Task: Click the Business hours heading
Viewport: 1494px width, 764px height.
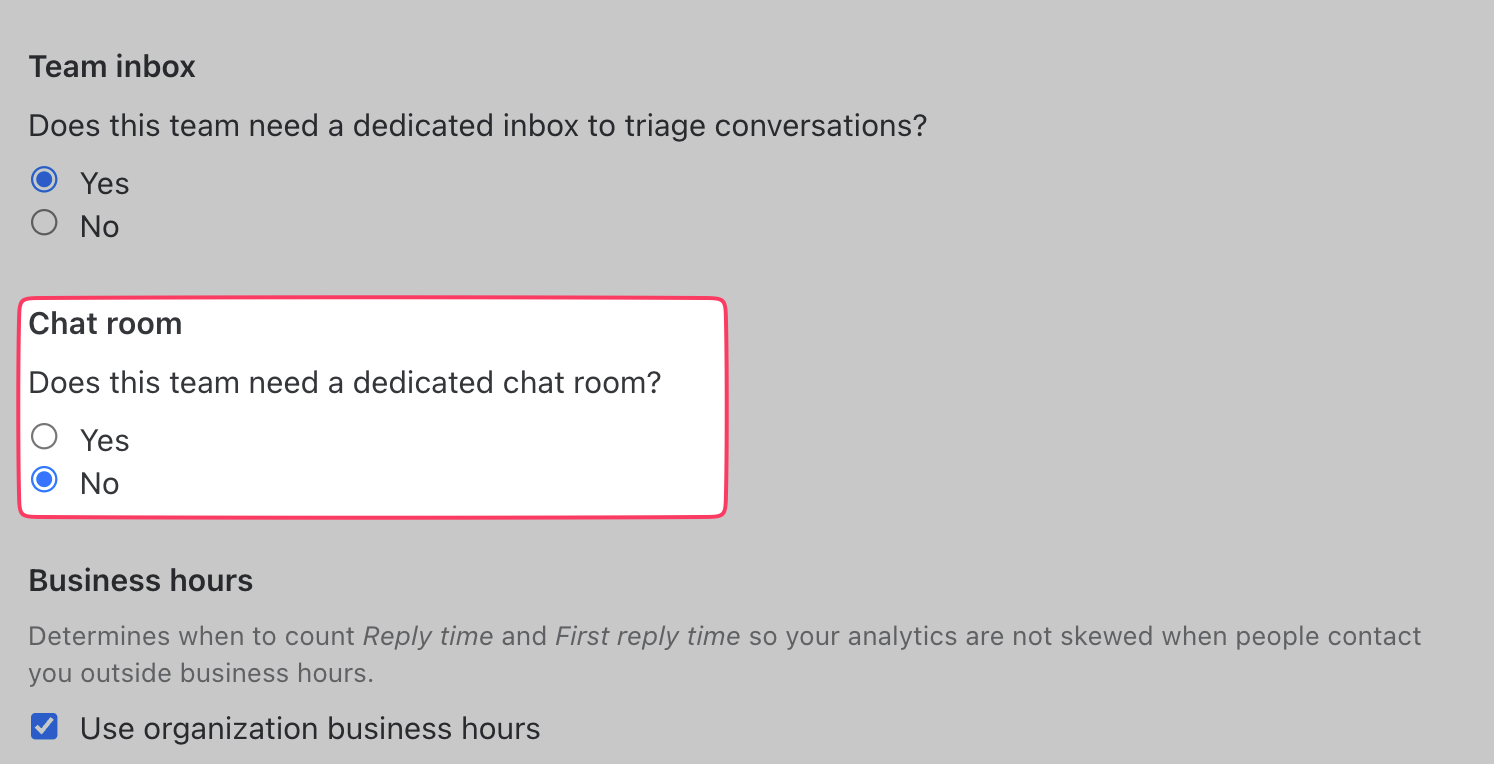Action: click(140, 580)
